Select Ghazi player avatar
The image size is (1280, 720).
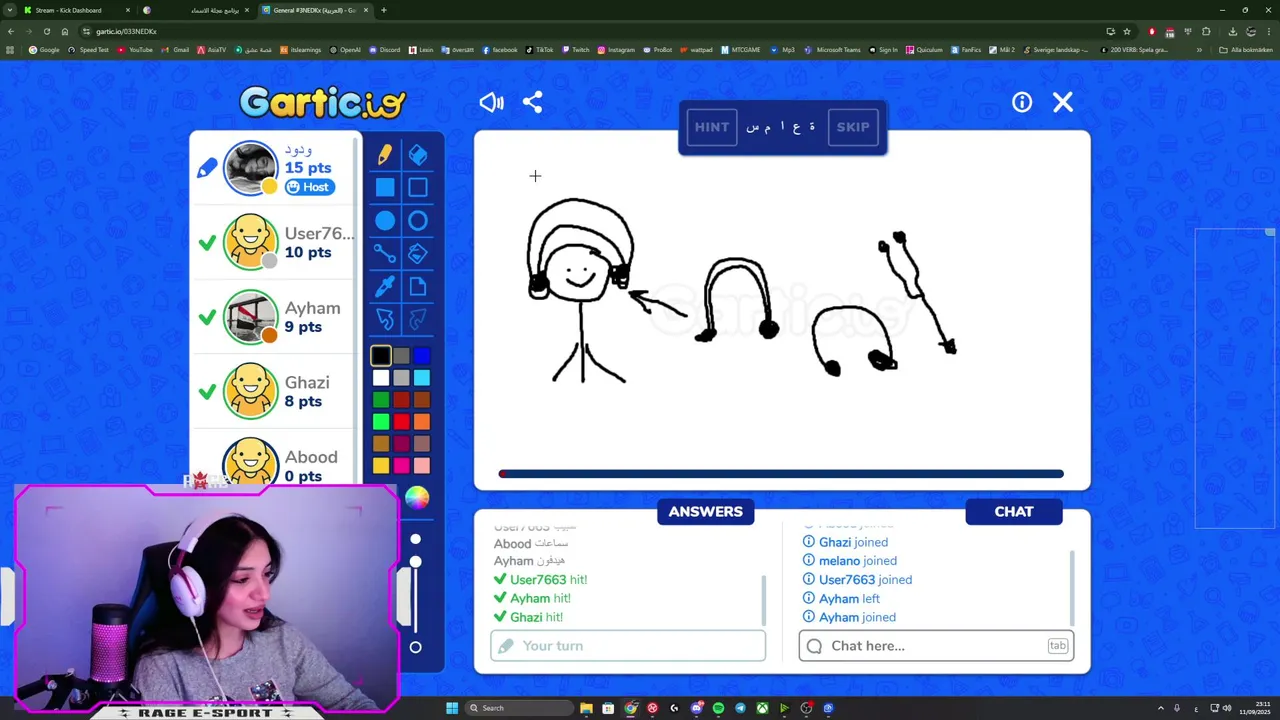250,391
